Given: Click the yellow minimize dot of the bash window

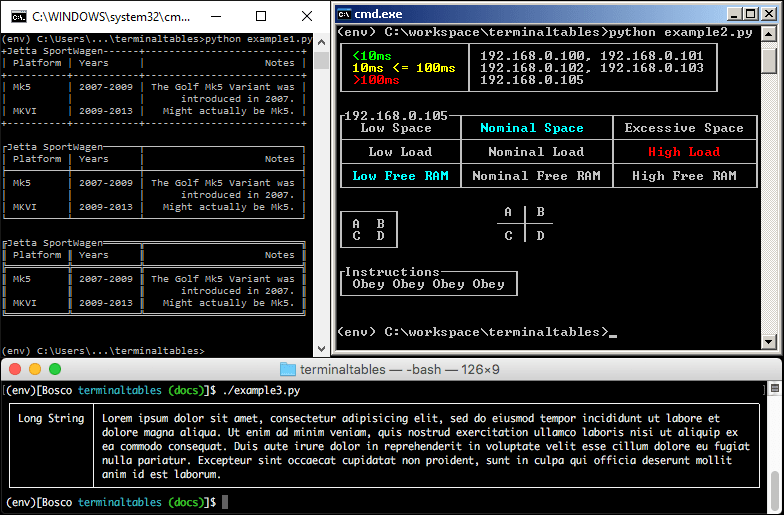Looking at the screenshot, I should click(35, 370).
